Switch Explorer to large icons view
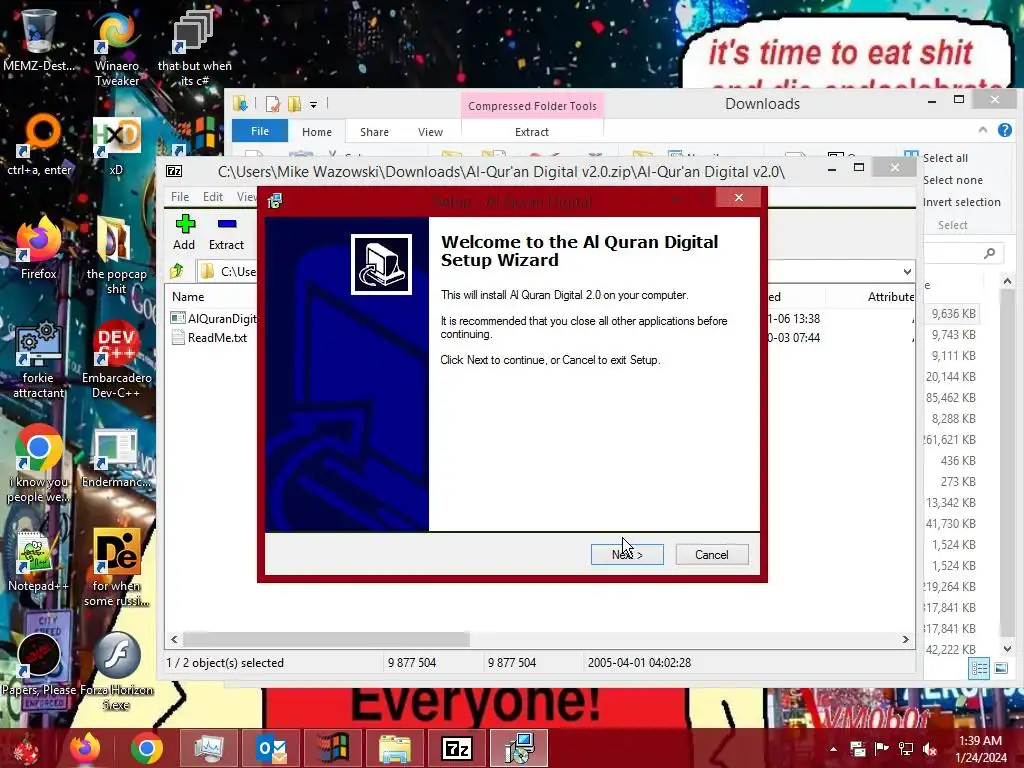1024x768 pixels. pyautogui.click(x=1000, y=668)
